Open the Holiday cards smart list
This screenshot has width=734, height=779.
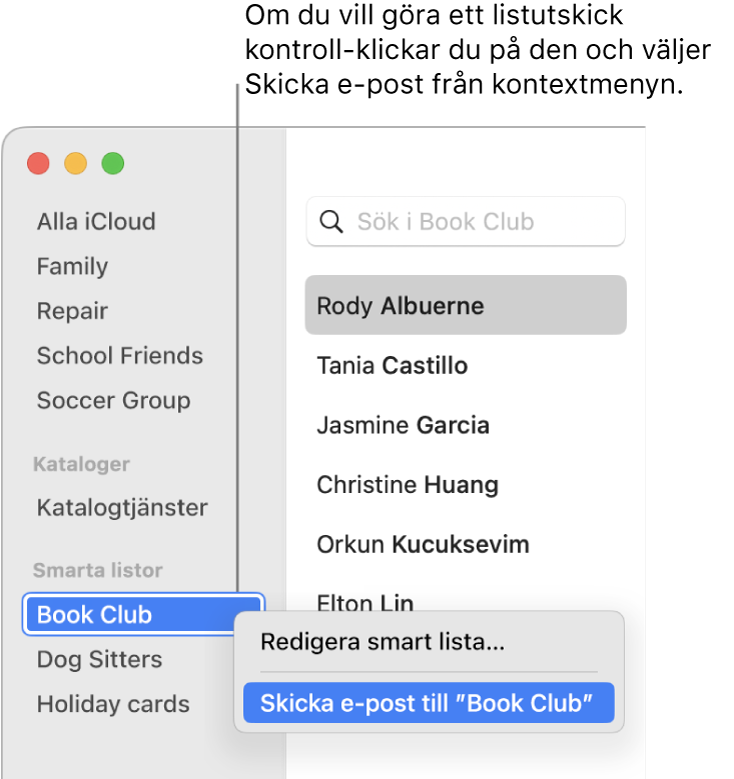pyautogui.click(x=113, y=704)
